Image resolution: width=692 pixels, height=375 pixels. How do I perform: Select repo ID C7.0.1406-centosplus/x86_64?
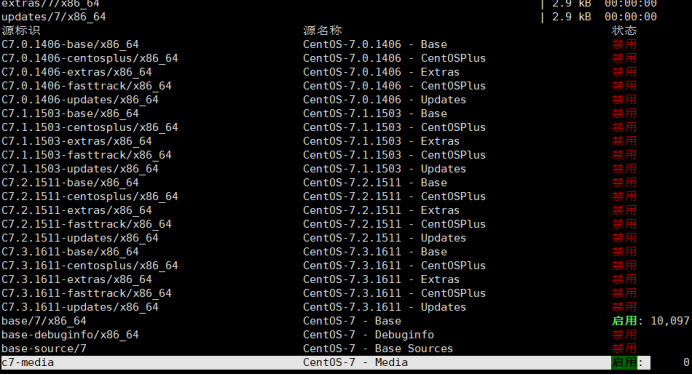click(90, 58)
